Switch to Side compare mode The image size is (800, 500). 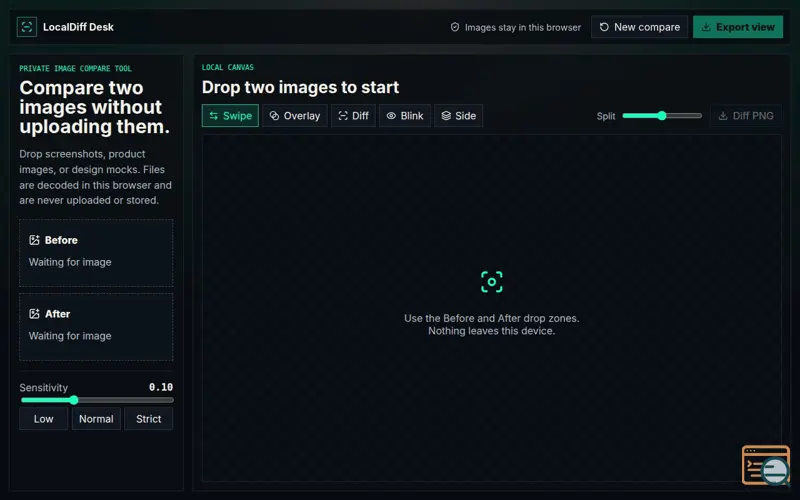coord(459,116)
